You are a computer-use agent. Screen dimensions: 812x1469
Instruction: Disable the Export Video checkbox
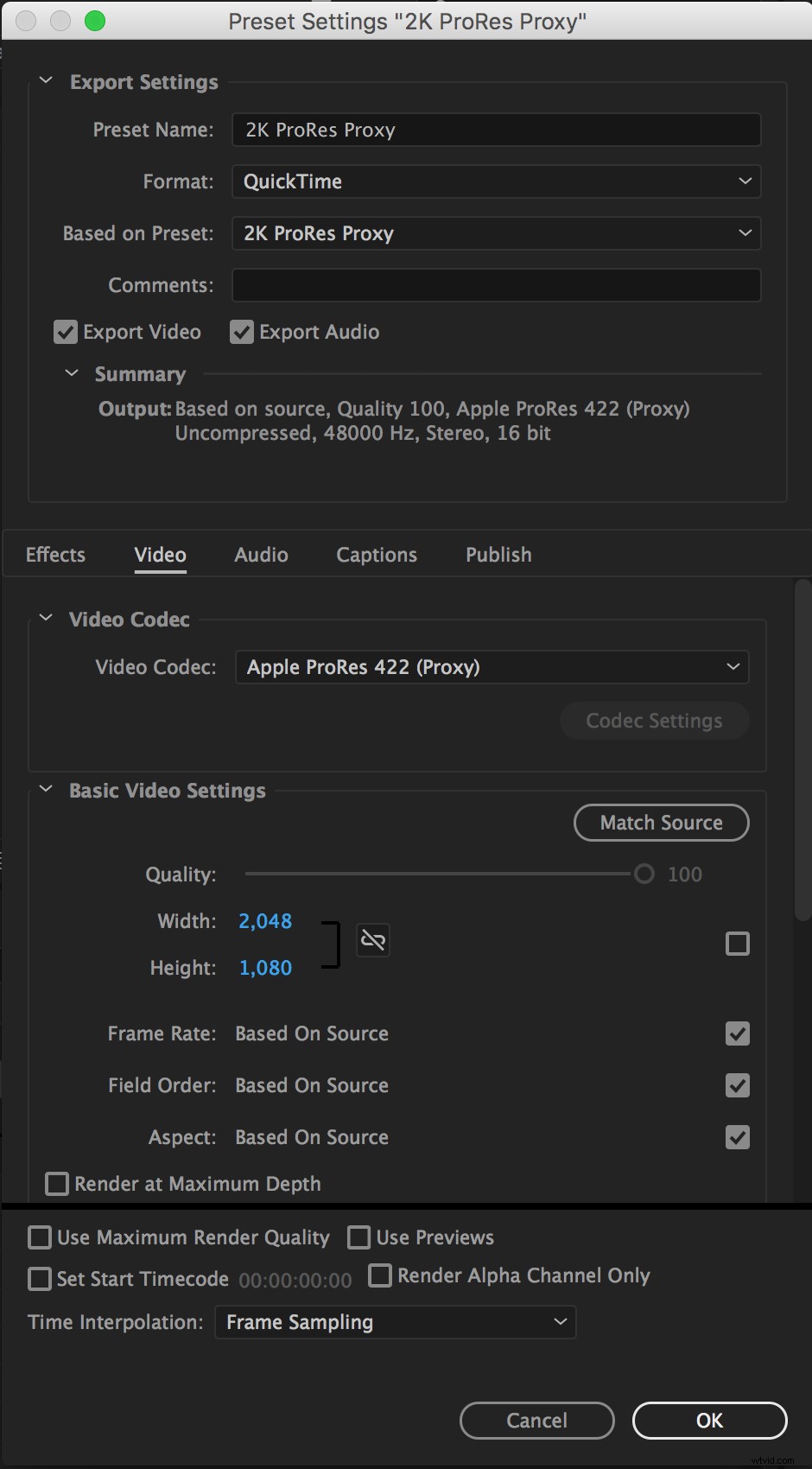tap(66, 332)
